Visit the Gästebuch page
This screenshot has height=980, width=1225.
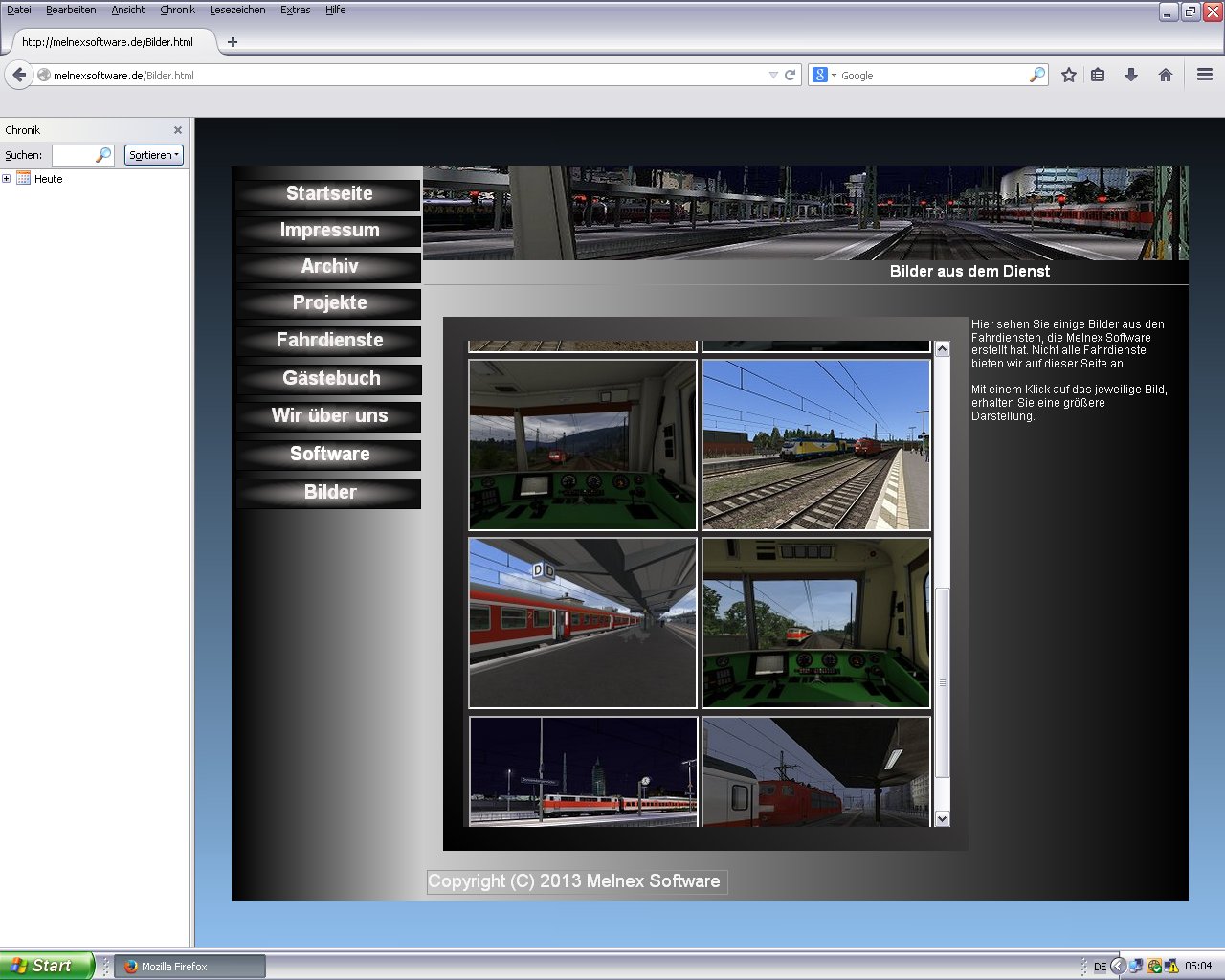(328, 379)
